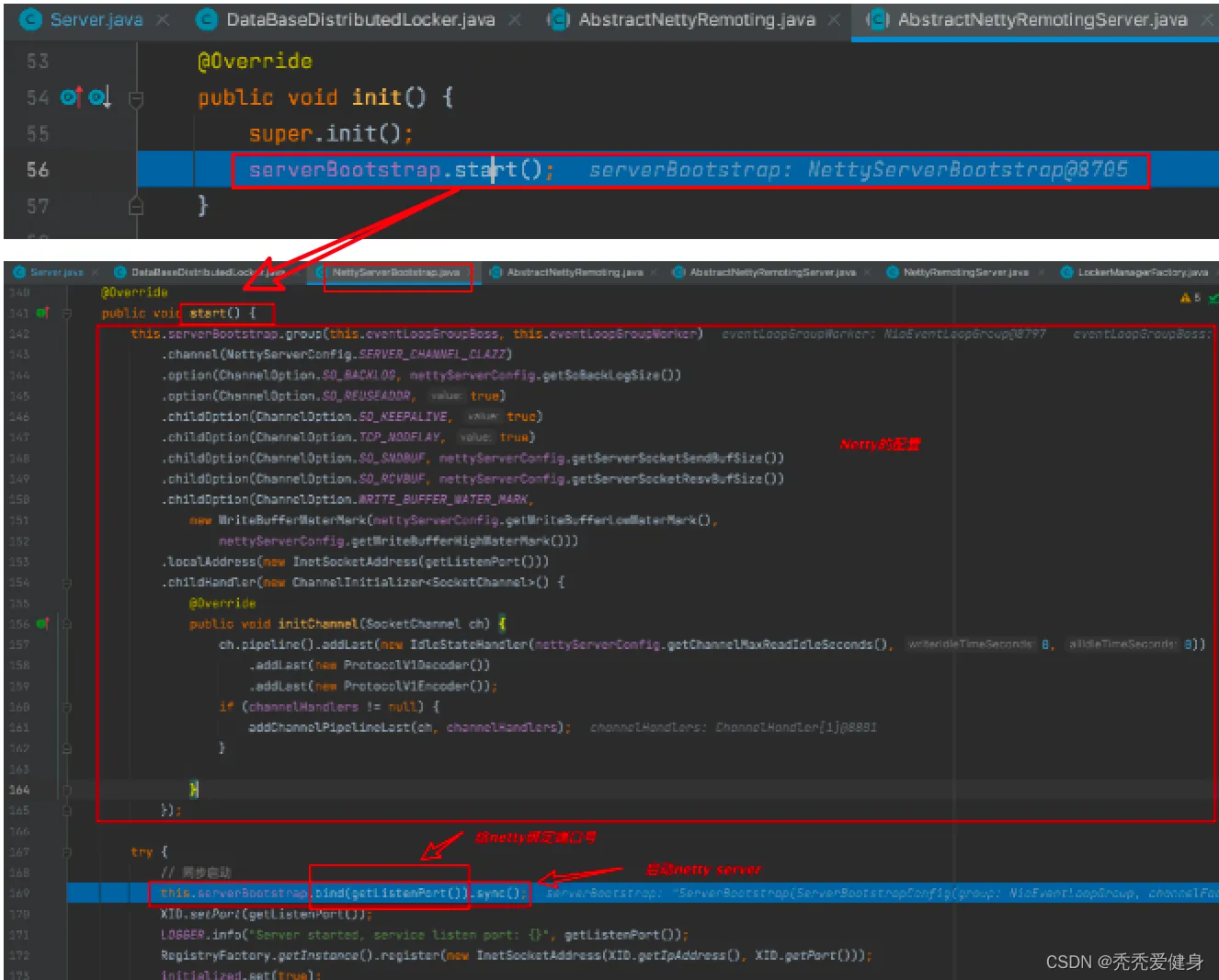This screenshot has height=980, width=1219.
Task: Click the NettyServerBootstrap.java tab's class icon
Action: (x=321, y=272)
